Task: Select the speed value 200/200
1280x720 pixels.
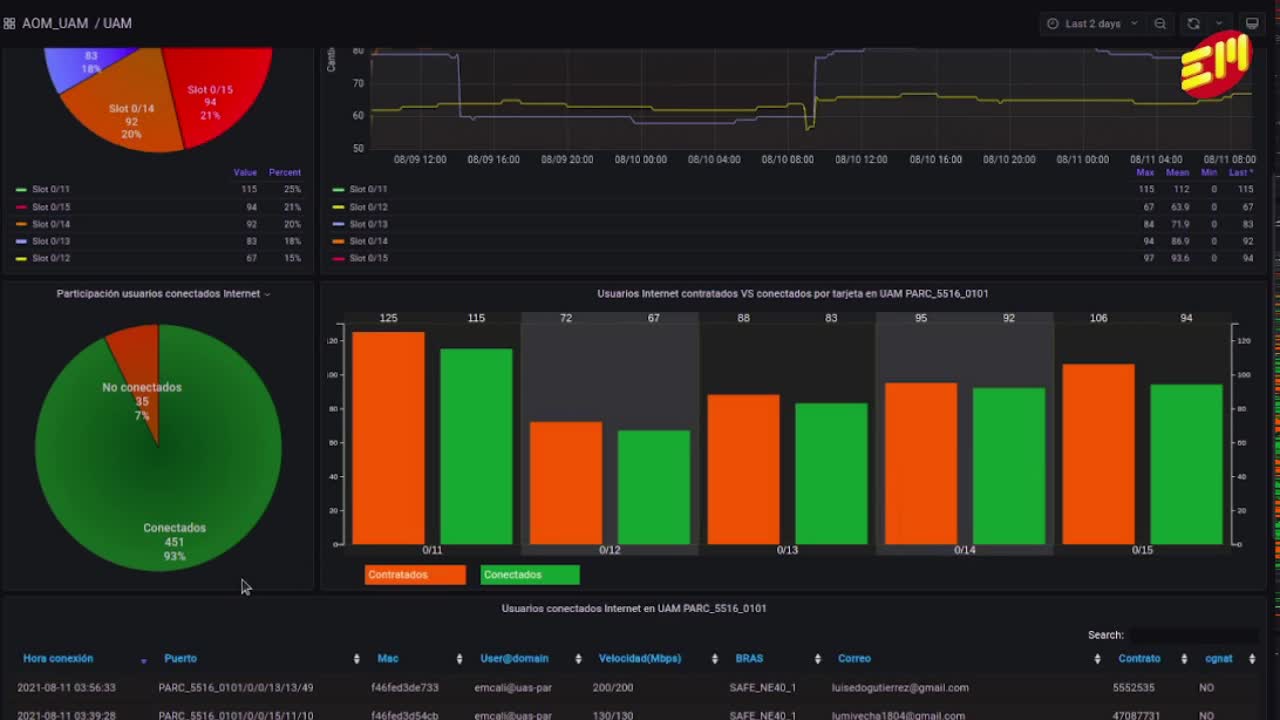Action: [612, 688]
